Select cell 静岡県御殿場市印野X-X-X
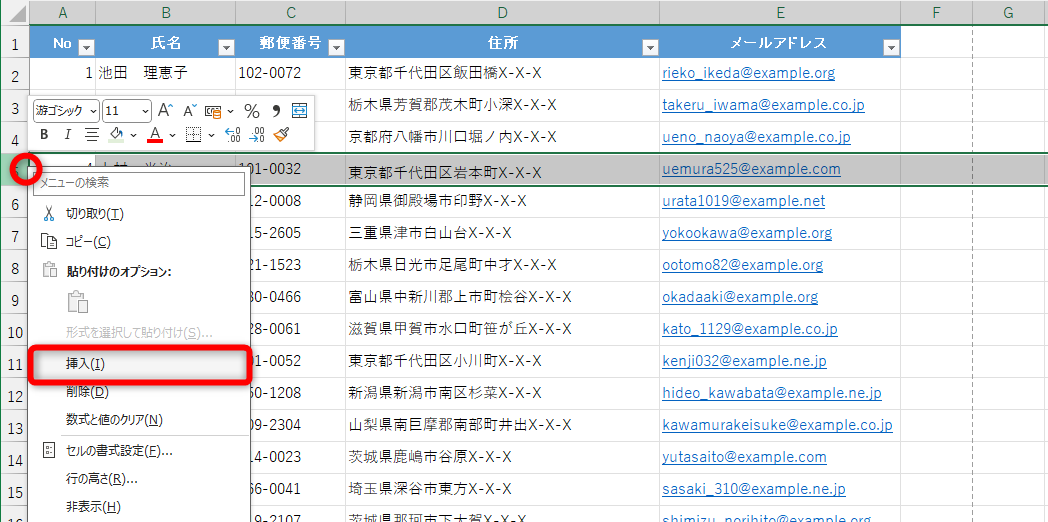This screenshot has height=522, width=1048. point(503,201)
